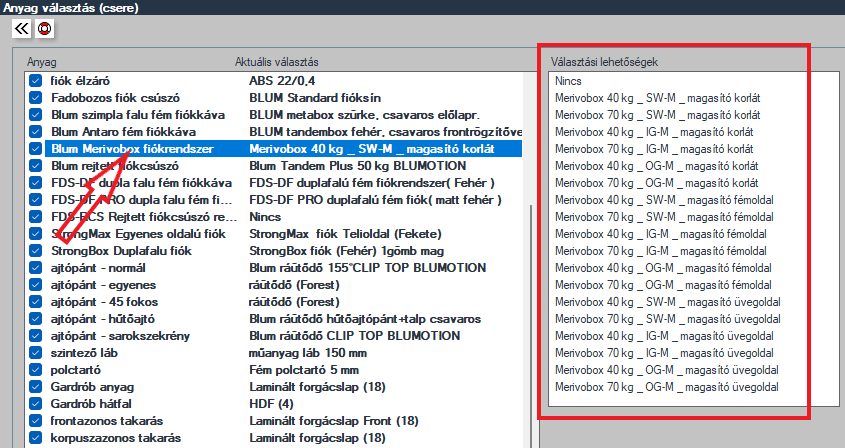Click StrongMax fiók Telioldal (Fekete) value
Image resolution: width=845 pixels, height=448 pixels.
(345, 234)
